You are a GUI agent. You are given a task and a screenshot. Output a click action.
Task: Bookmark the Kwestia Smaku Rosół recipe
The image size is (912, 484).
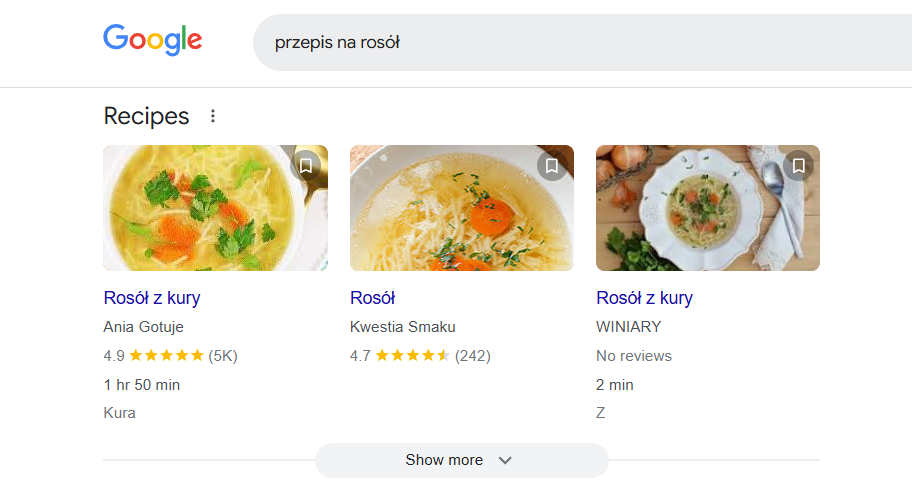pos(552,166)
